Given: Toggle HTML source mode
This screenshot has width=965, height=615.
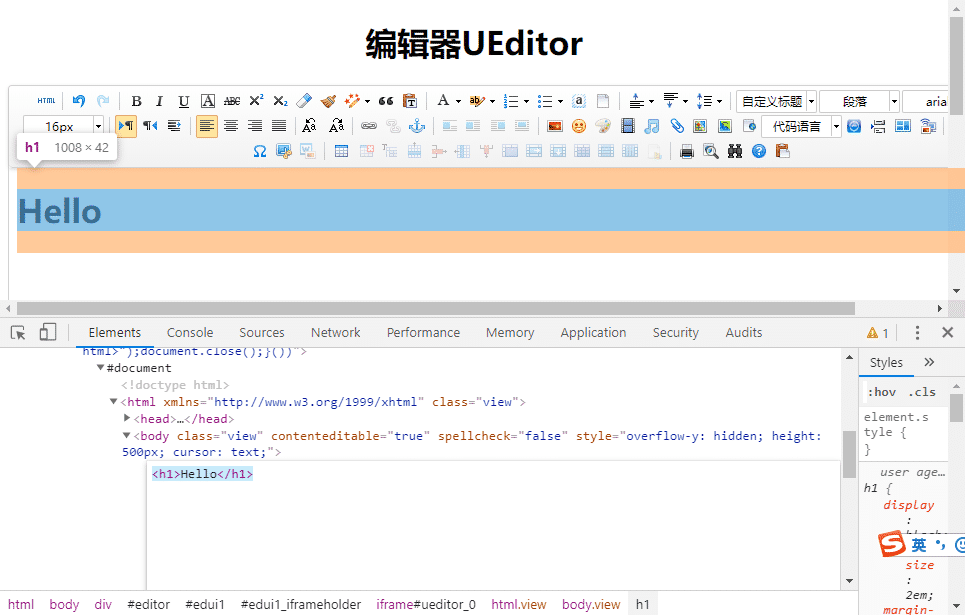Looking at the screenshot, I should tap(46, 100).
